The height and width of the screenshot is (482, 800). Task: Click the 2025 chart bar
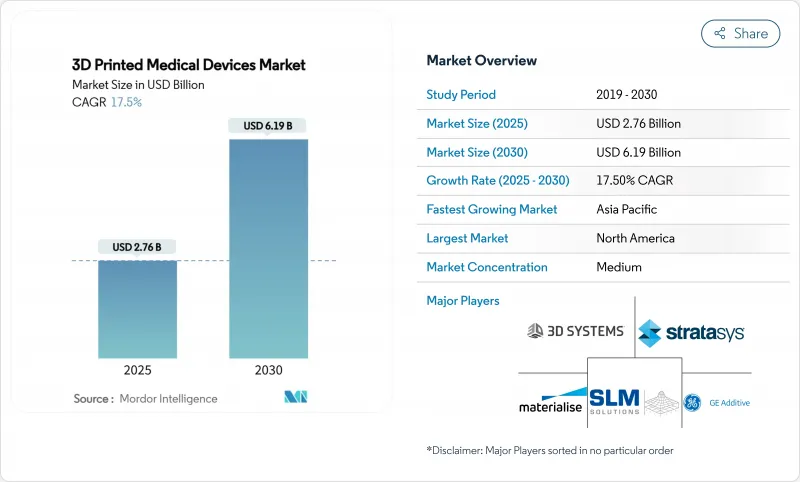(x=138, y=309)
